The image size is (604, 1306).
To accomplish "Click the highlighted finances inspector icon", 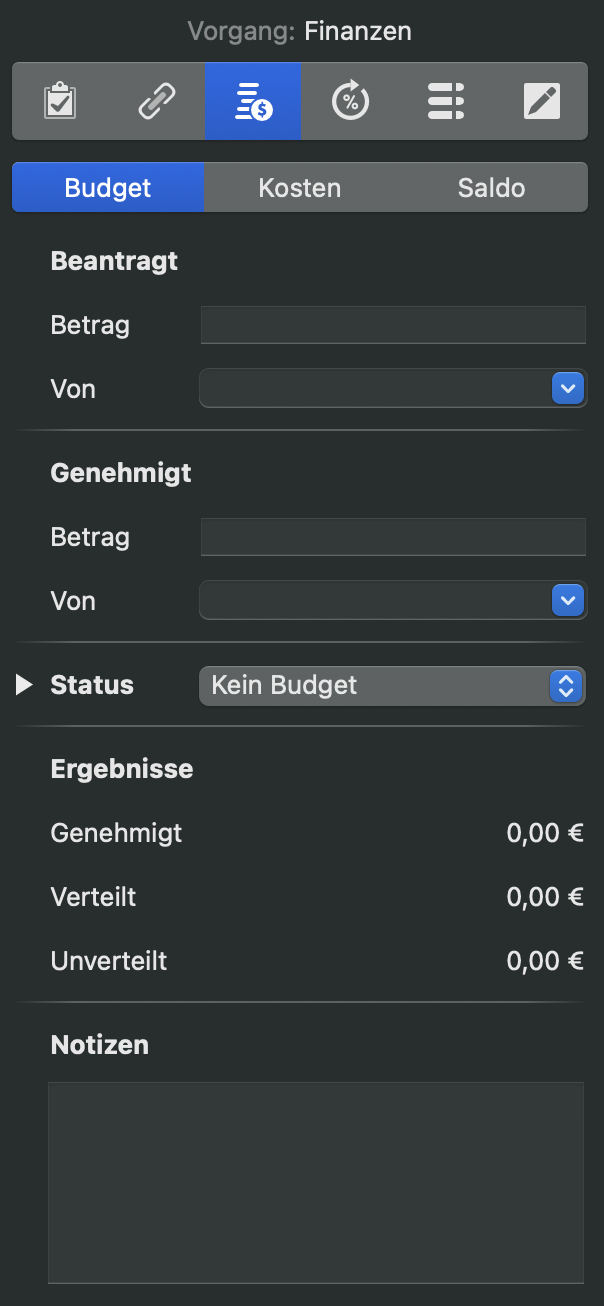I will coord(253,100).
